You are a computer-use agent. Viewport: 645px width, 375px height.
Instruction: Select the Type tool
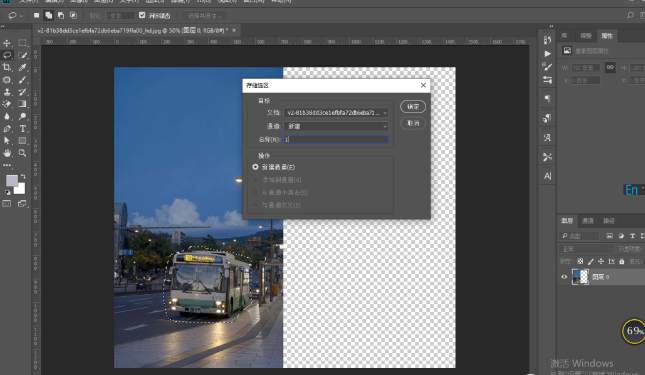23,129
